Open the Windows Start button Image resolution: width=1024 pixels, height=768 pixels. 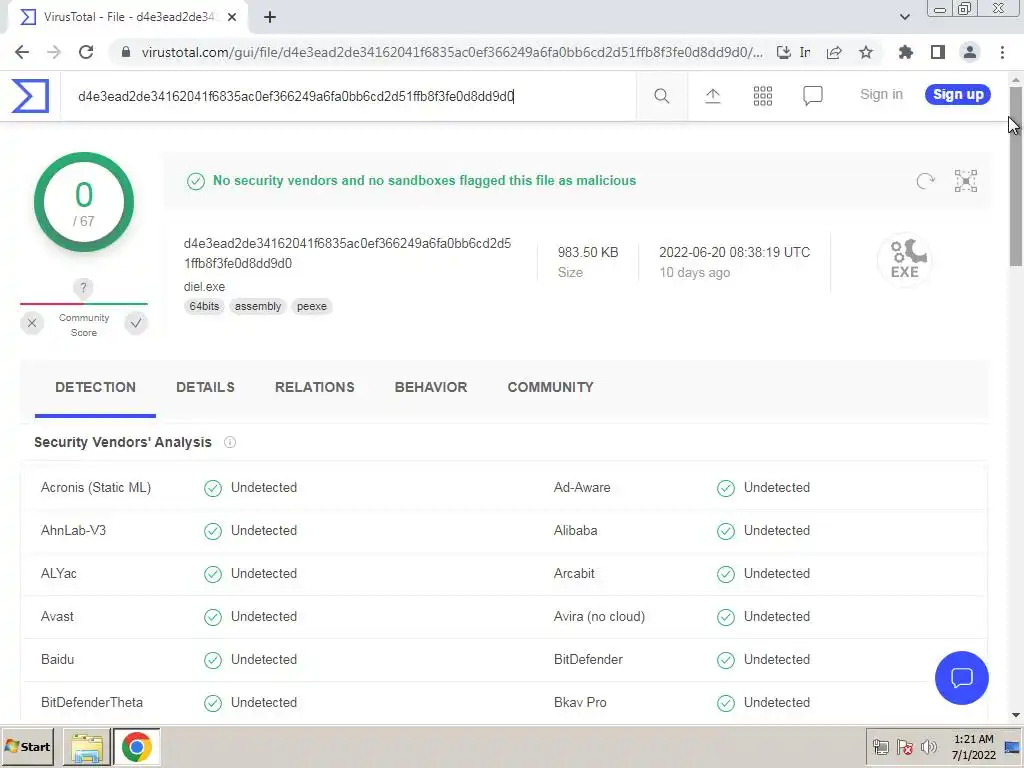[x=27, y=747]
